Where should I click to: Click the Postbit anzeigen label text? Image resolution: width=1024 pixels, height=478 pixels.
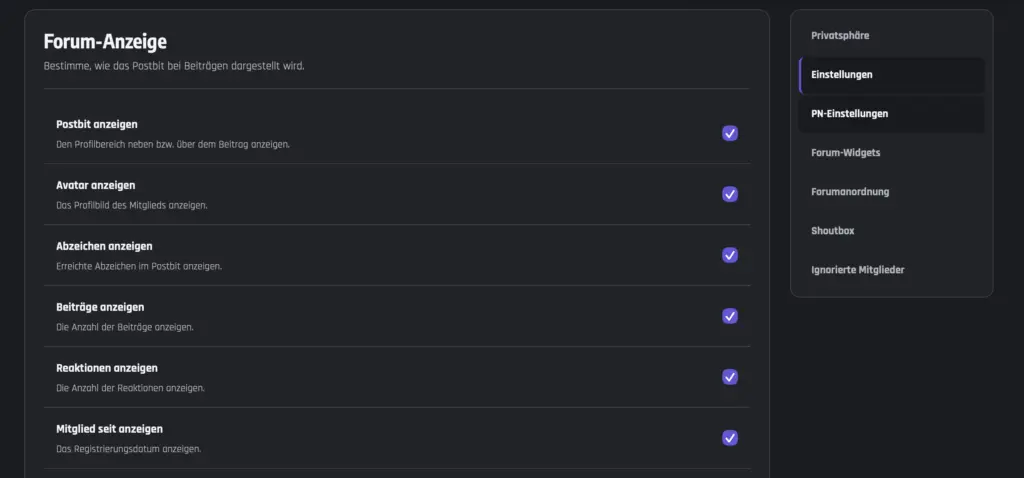click(97, 124)
